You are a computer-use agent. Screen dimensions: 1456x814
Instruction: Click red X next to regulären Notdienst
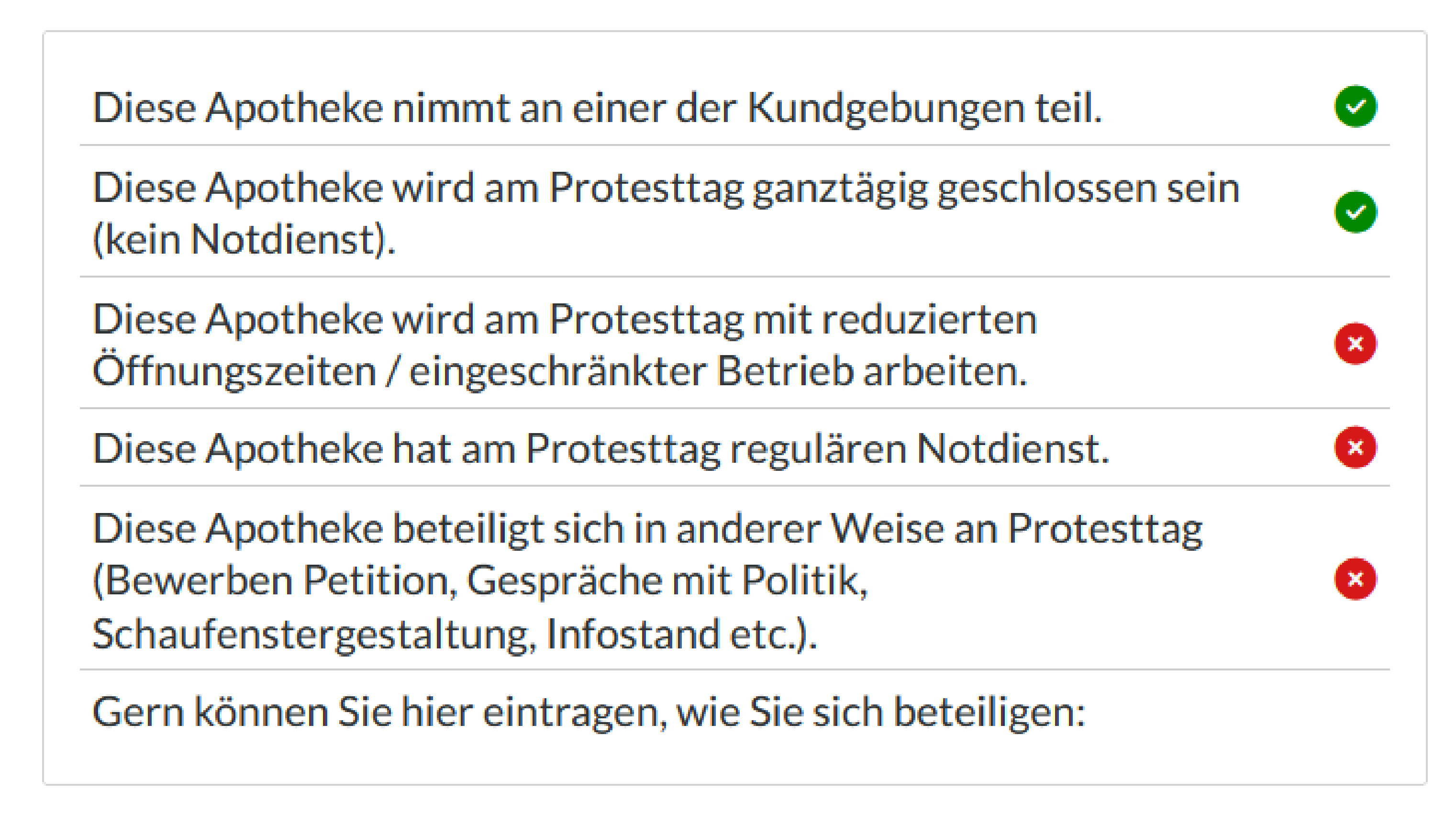(1356, 447)
